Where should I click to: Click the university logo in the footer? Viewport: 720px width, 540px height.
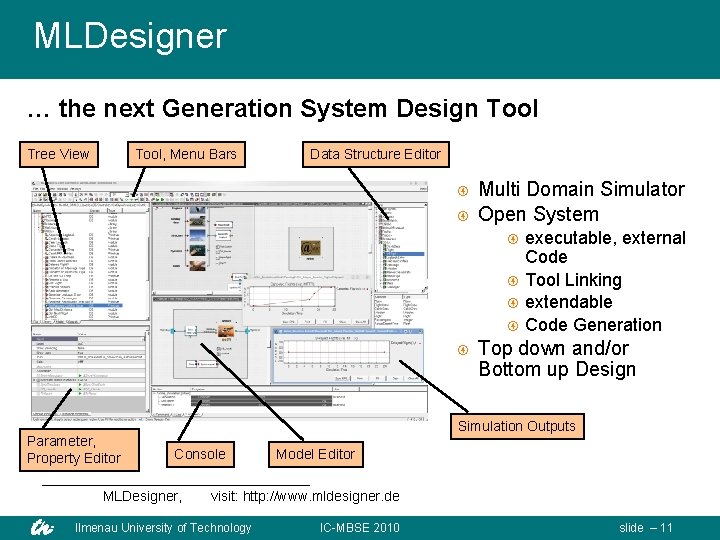[42, 528]
